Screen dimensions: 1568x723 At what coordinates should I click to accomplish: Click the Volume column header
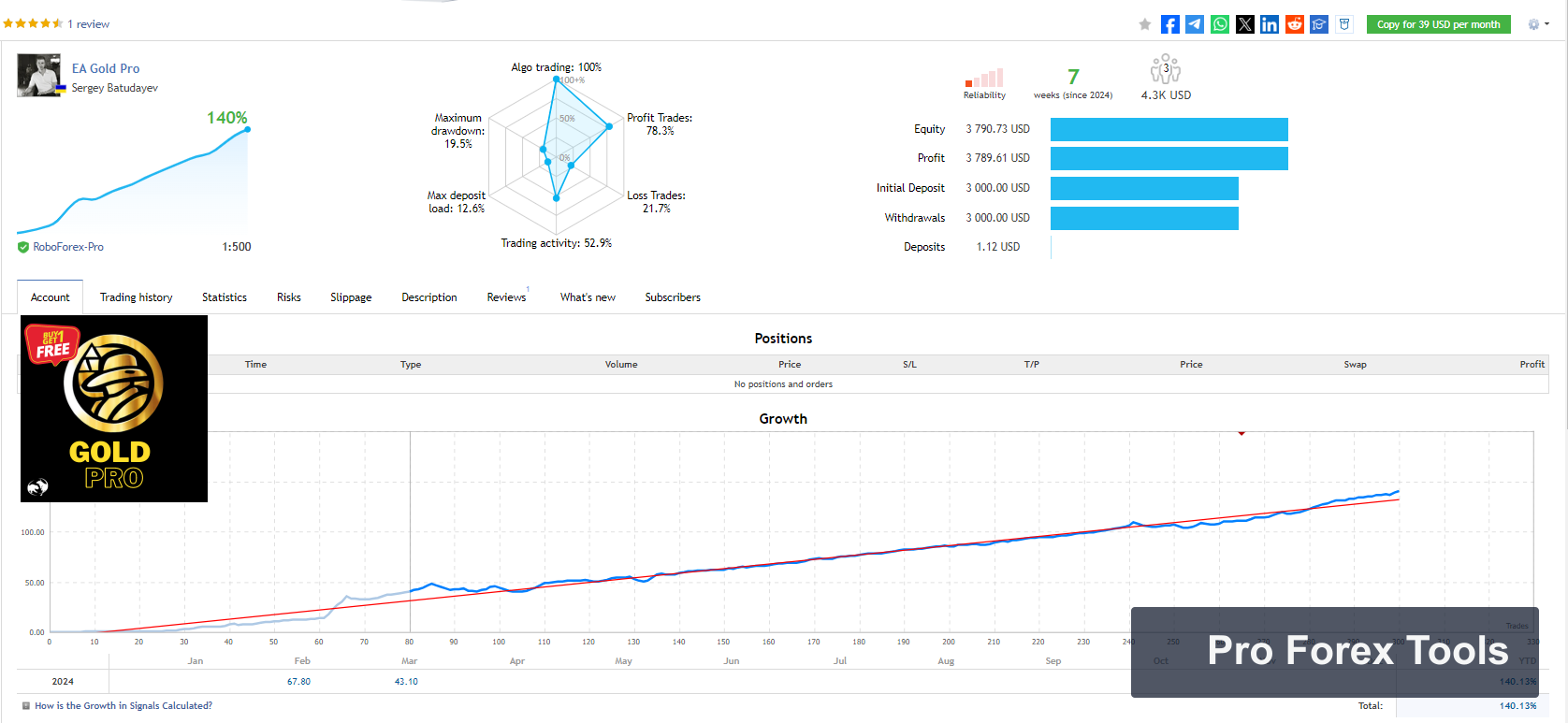tap(621, 365)
